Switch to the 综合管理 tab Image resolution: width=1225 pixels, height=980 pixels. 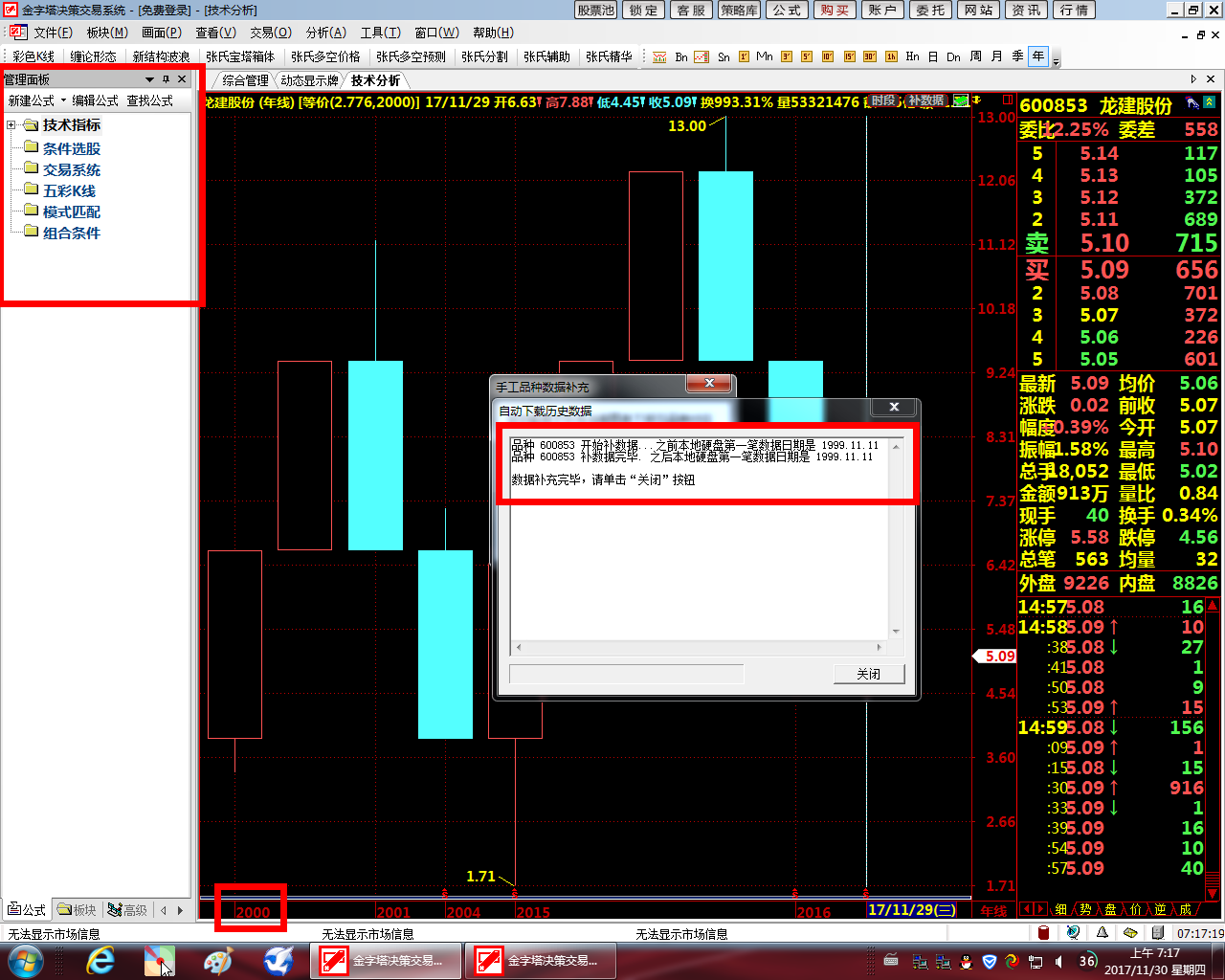[245, 80]
